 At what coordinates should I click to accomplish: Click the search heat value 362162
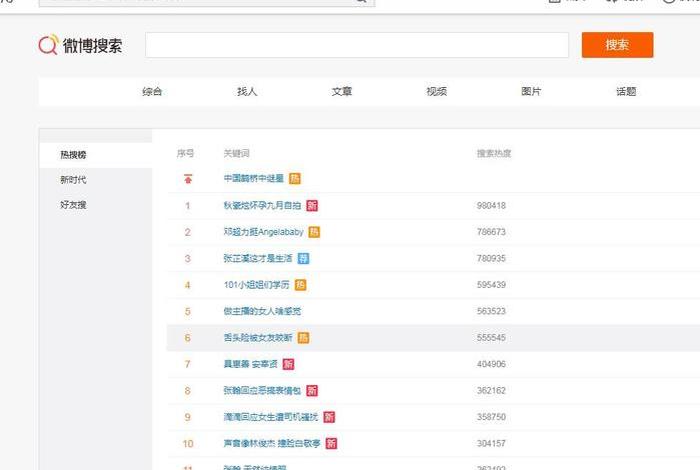click(x=491, y=391)
